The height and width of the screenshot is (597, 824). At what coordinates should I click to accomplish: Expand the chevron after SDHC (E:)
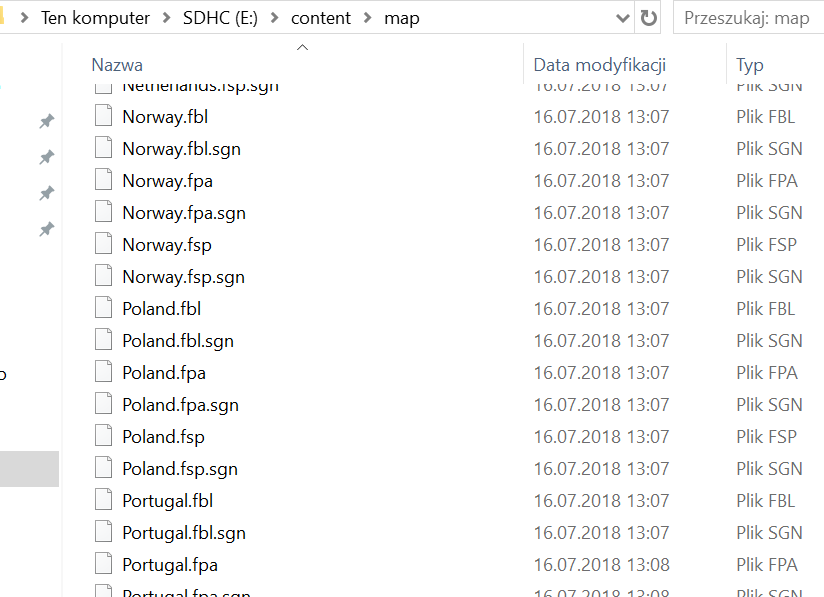click(276, 18)
